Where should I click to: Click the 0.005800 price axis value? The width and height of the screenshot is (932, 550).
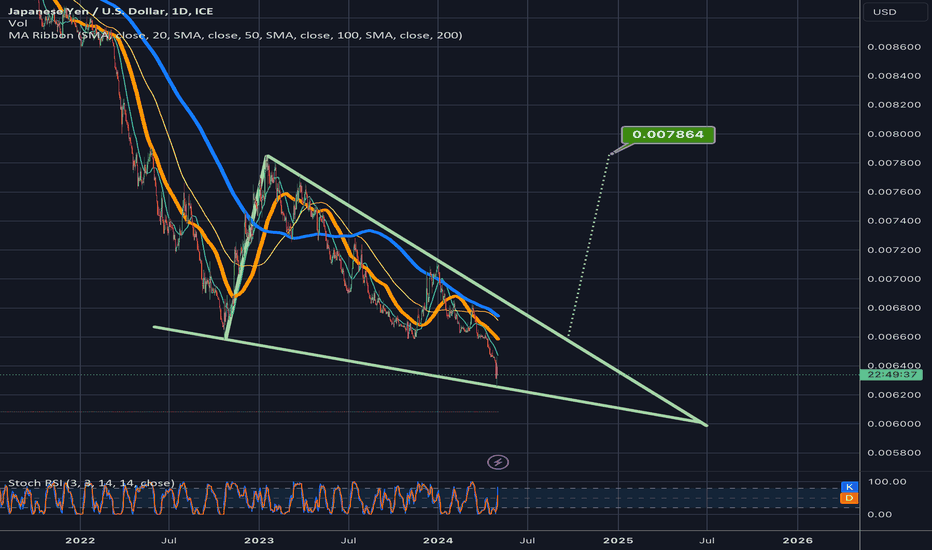[894, 453]
